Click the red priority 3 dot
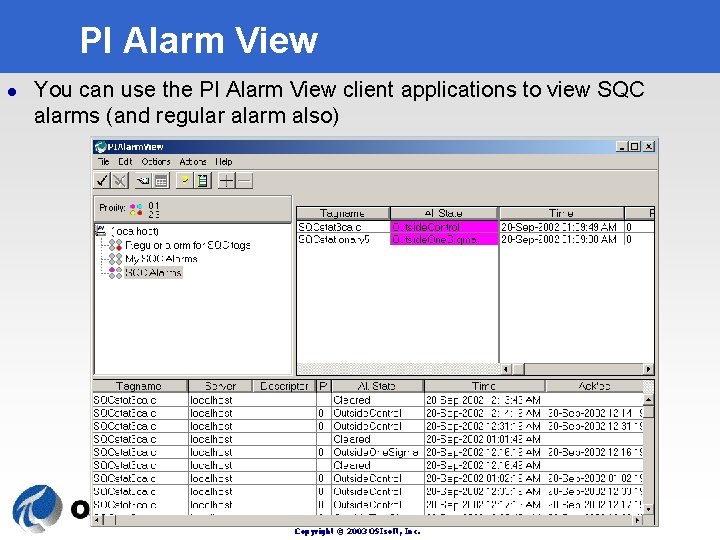Screen dimensions: 720x540 coord(140,213)
